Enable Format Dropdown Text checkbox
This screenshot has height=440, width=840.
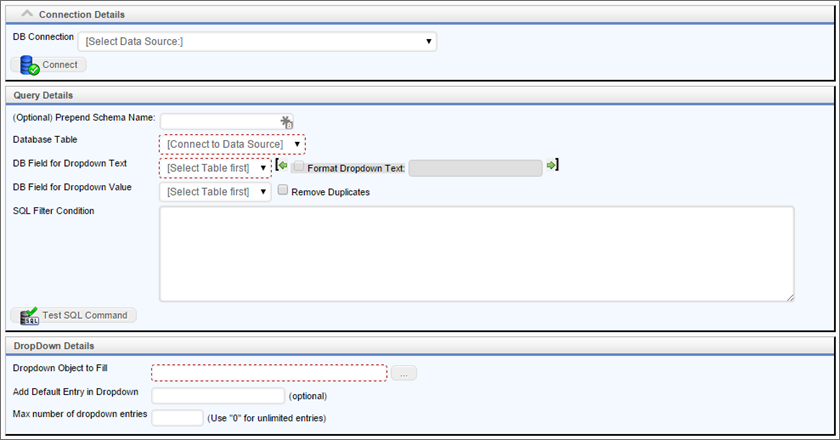299,167
